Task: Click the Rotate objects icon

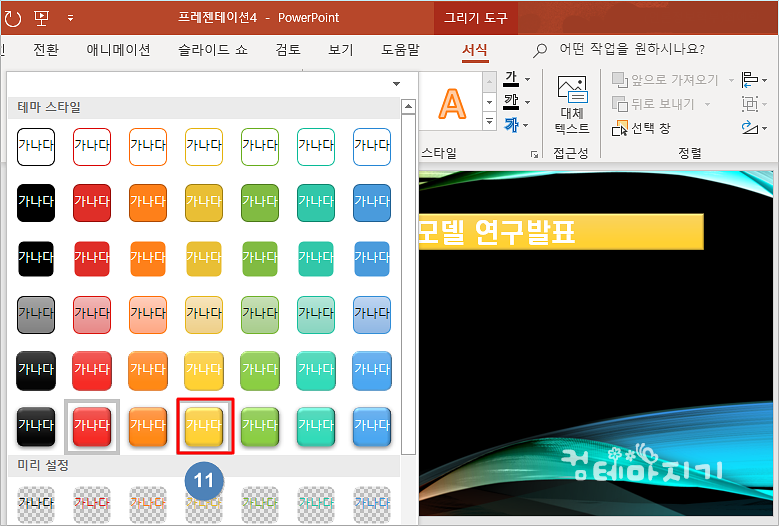Action: click(x=750, y=128)
